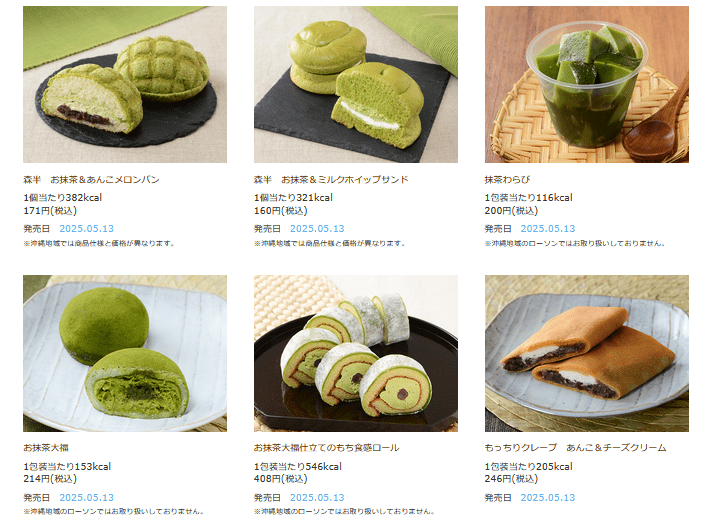This screenshot has height=528, width=708.
Task: Click the もっちりクレープ あんこ＆チーズクリーム title
Action: pyautogui.click(x=575, y=448)
